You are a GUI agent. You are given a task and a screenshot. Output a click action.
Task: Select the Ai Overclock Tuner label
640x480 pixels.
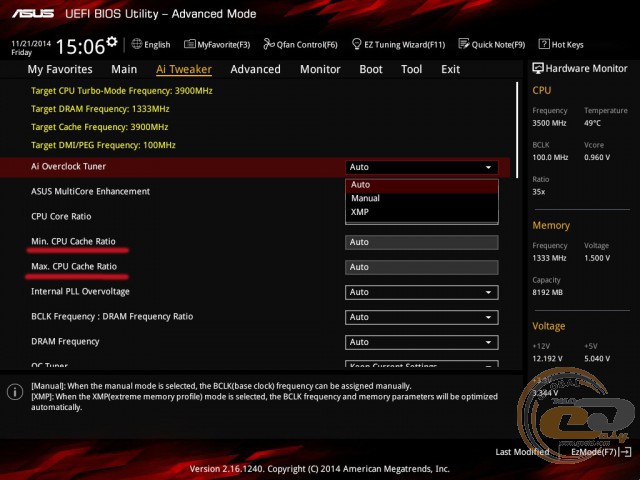tap(68, 167)
